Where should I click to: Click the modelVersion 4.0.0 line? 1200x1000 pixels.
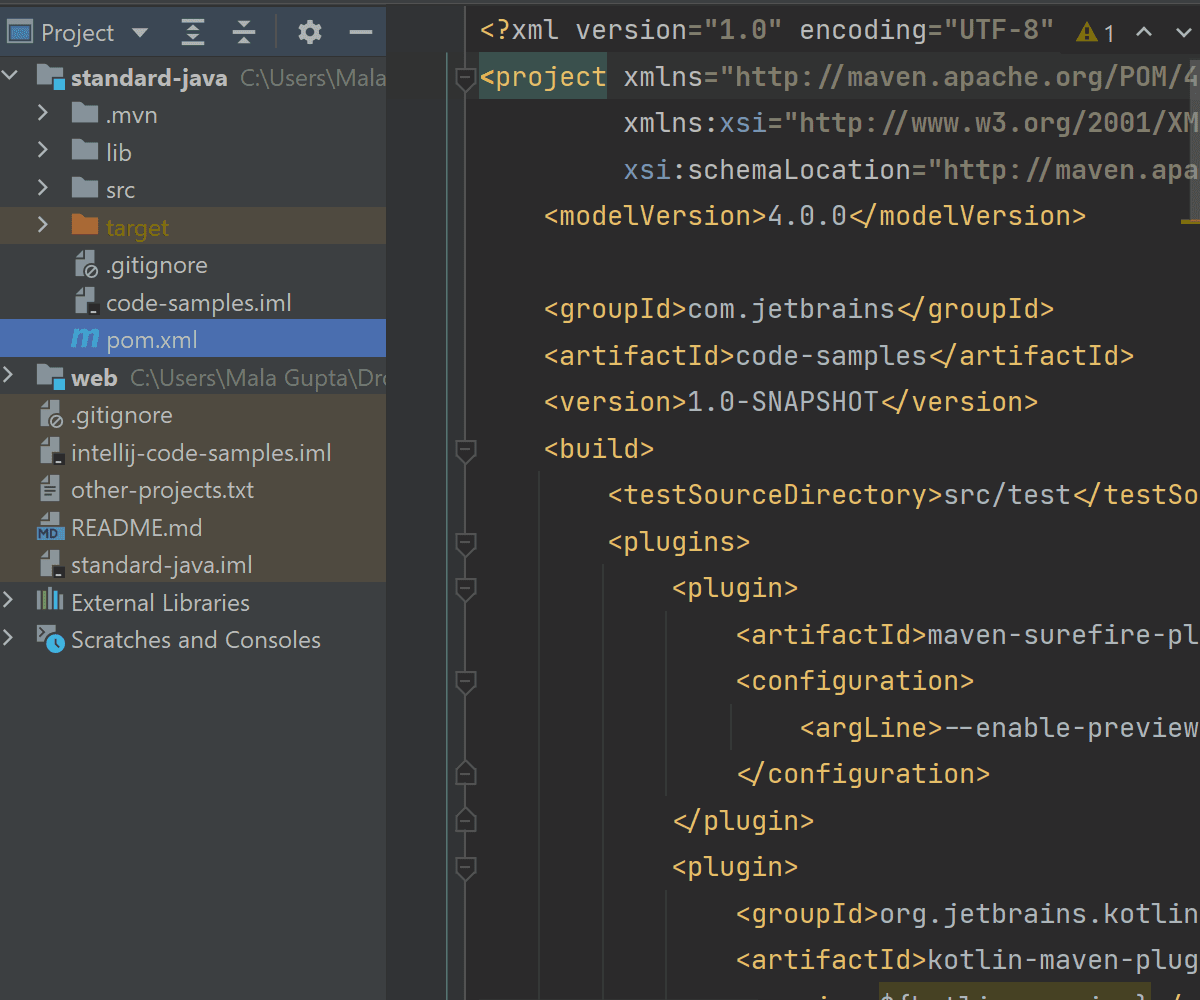815,216
